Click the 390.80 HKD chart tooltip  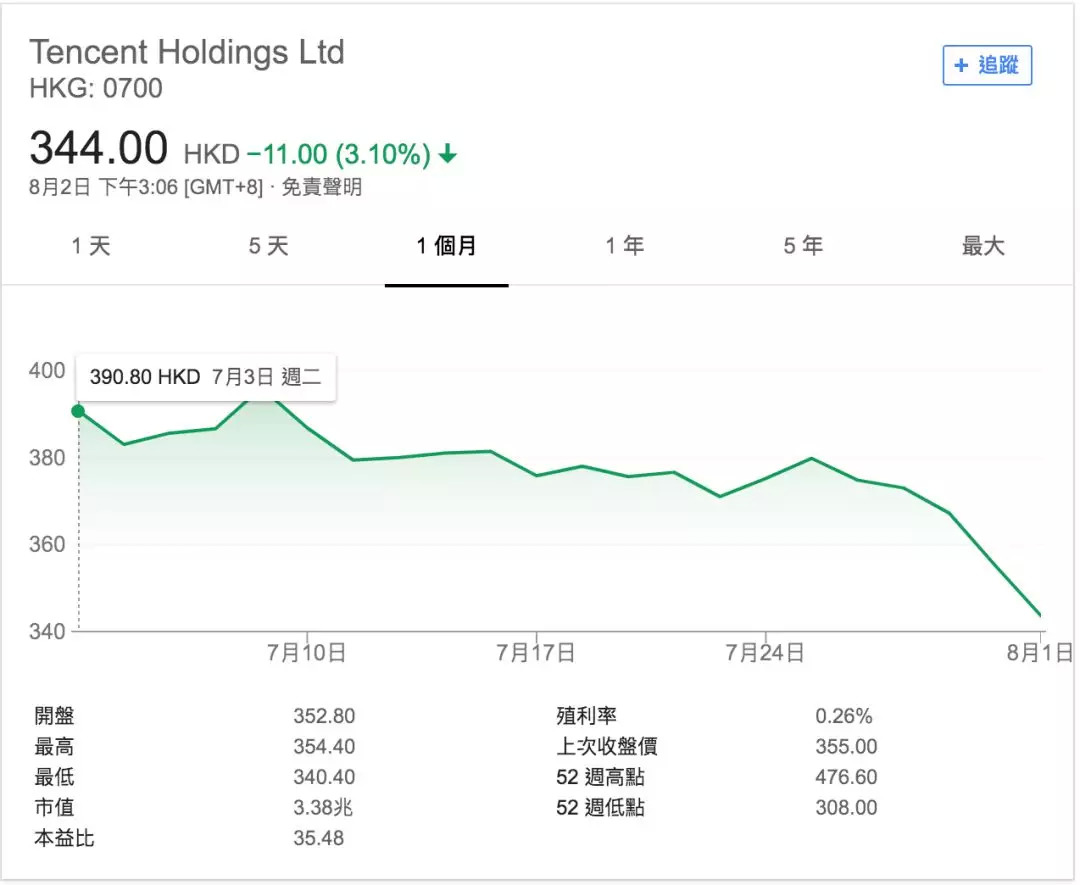click(205, 377)
